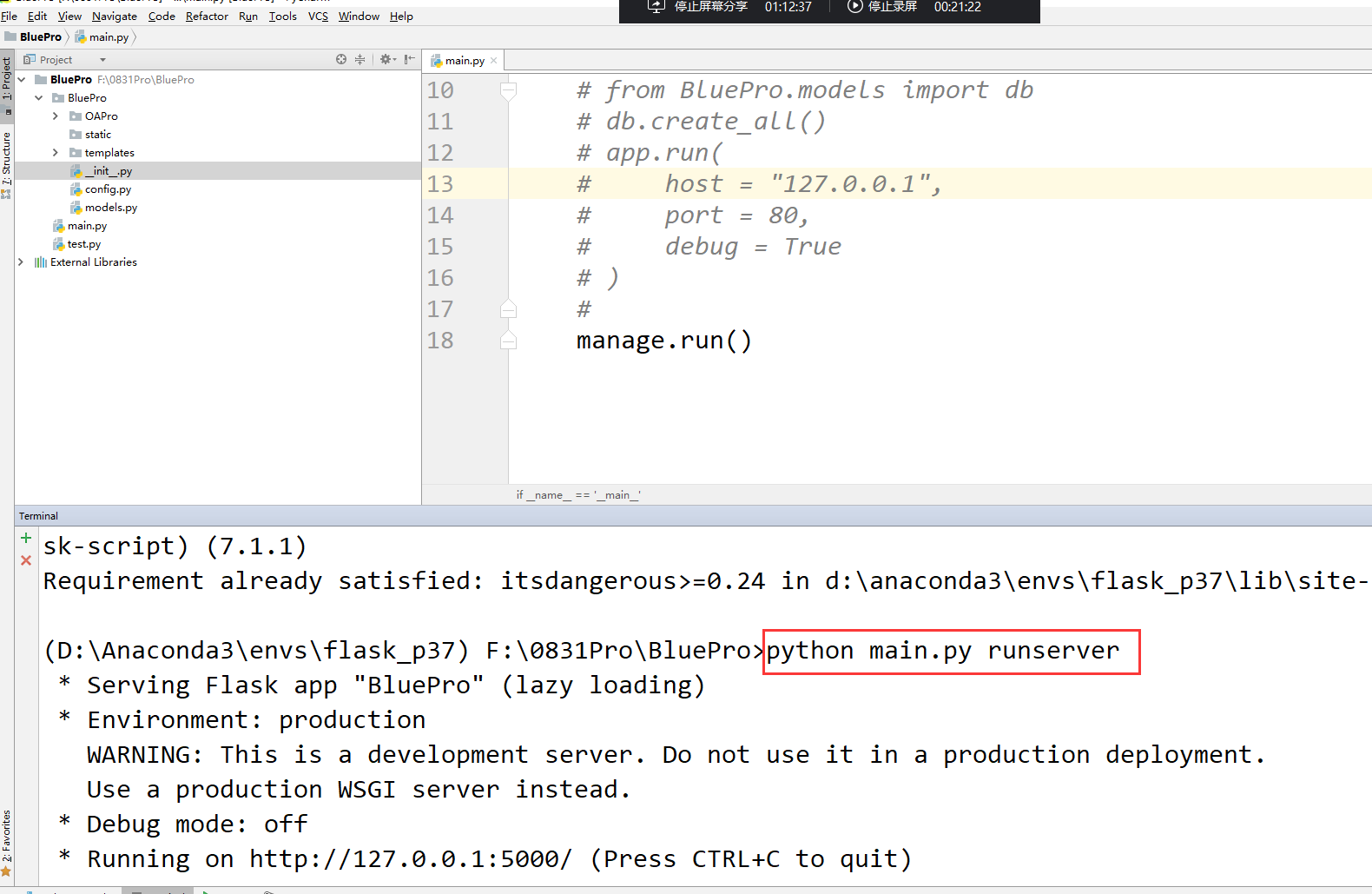Screen dimensions: 1372x894
Task: Close terminal session with red X icon
Action: (26, 561)
